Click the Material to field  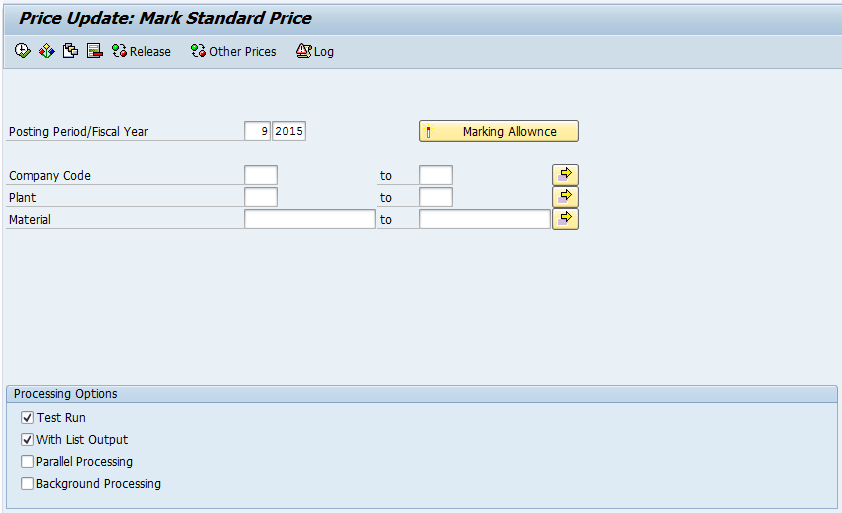485,219
